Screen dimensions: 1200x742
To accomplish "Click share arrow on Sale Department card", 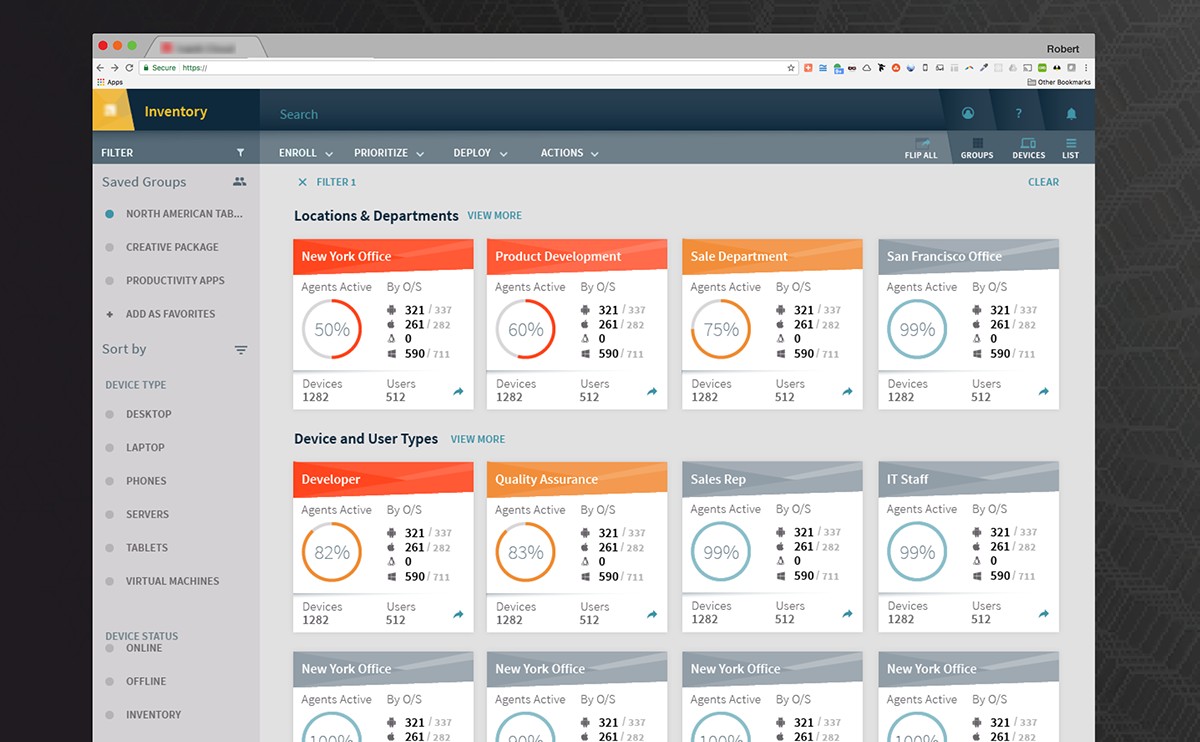I will (x=847, y=392).
